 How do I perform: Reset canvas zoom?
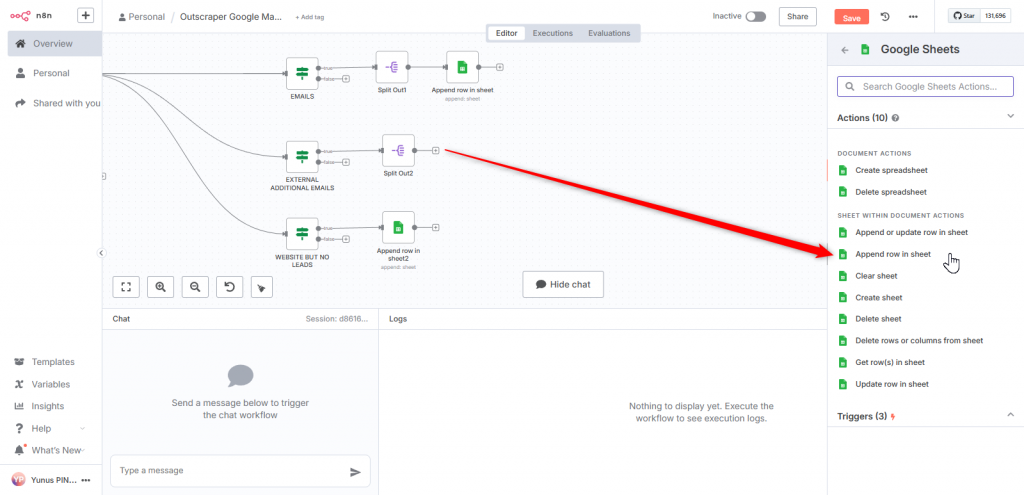[x=229, y=287]
